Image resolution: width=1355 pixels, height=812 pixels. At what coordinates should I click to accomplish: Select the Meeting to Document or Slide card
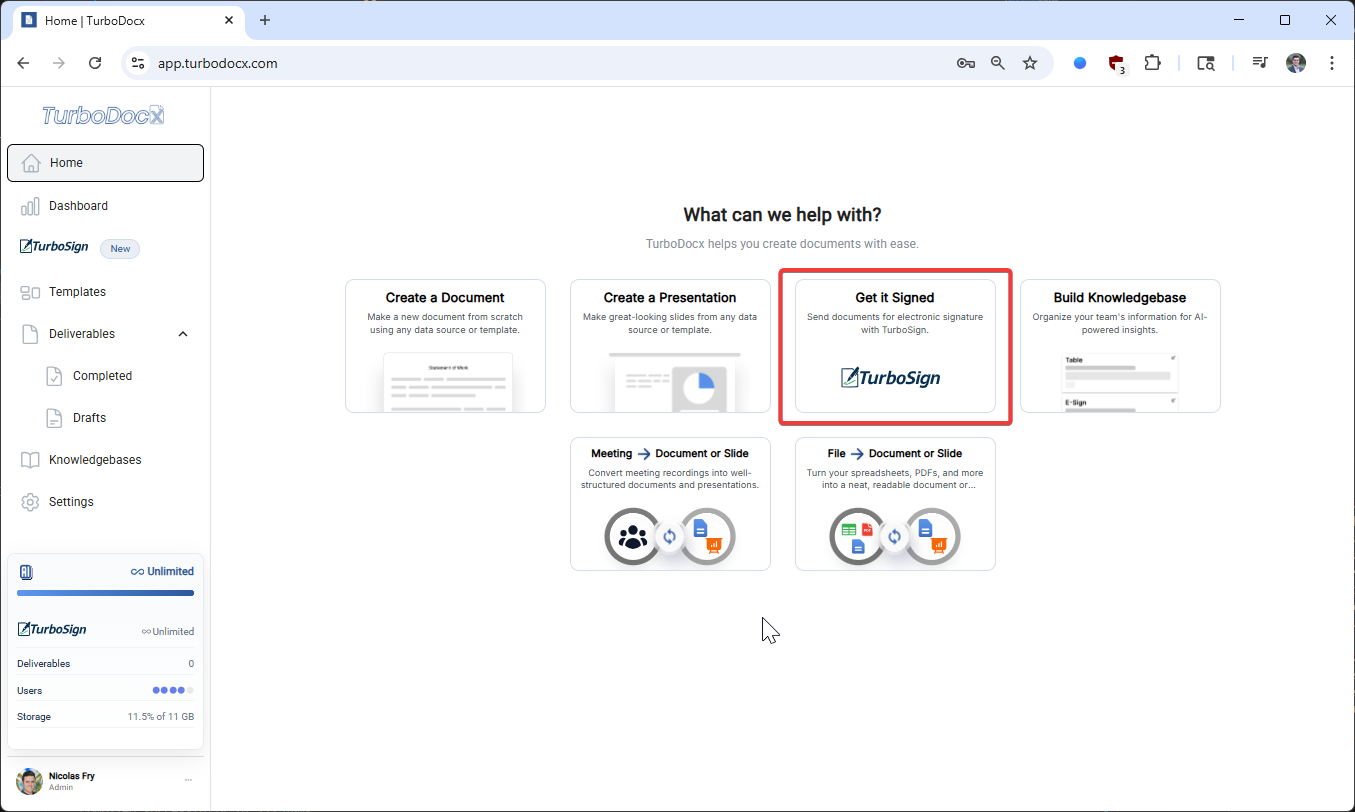tap(670, 504)
